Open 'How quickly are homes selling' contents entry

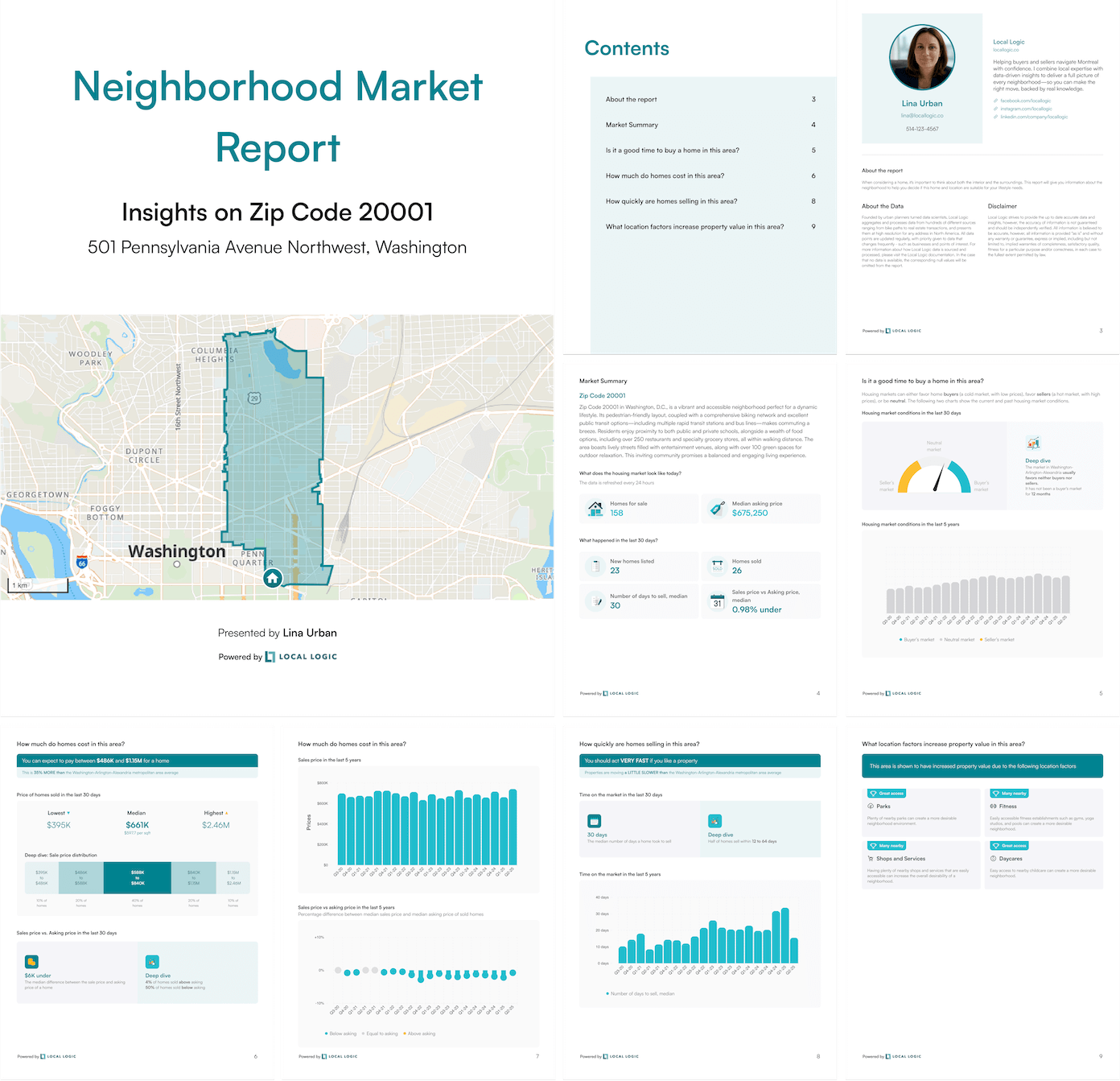click(x=710, y=201)
